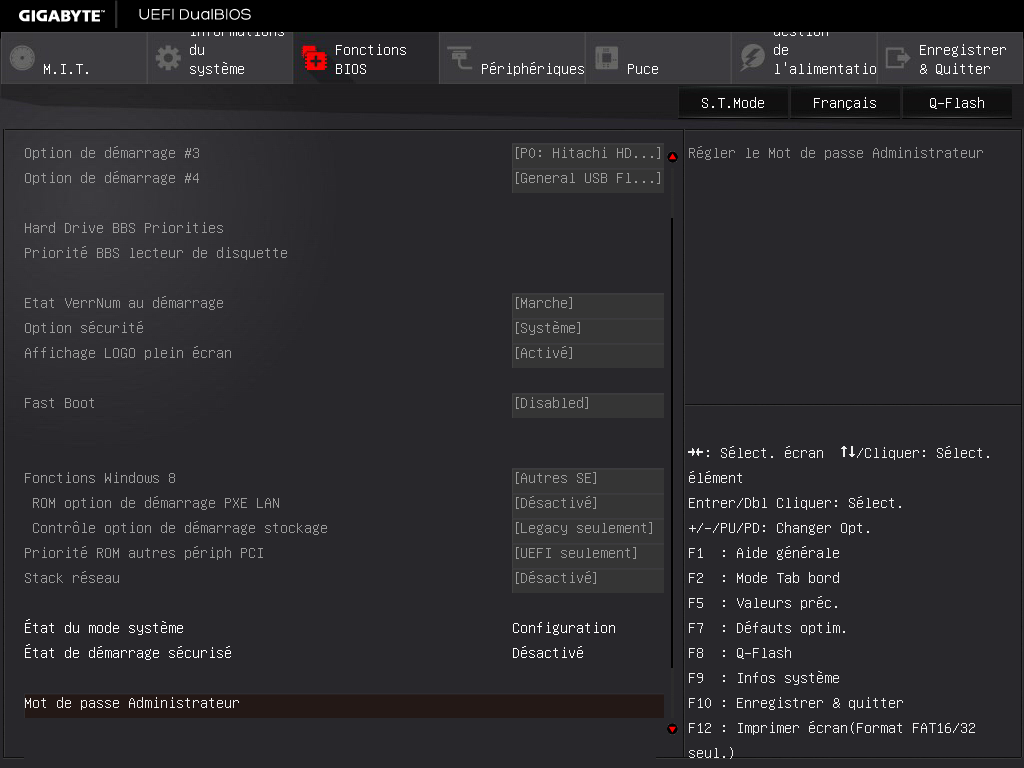Image resolution: width=1024 pixels, height=768 pixels.
Task: Select the Etat VerrNum au démarrage label
Action: [123, 304]
